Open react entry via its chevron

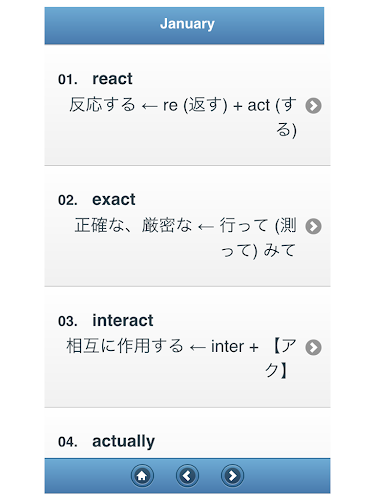tap(313, 106)
